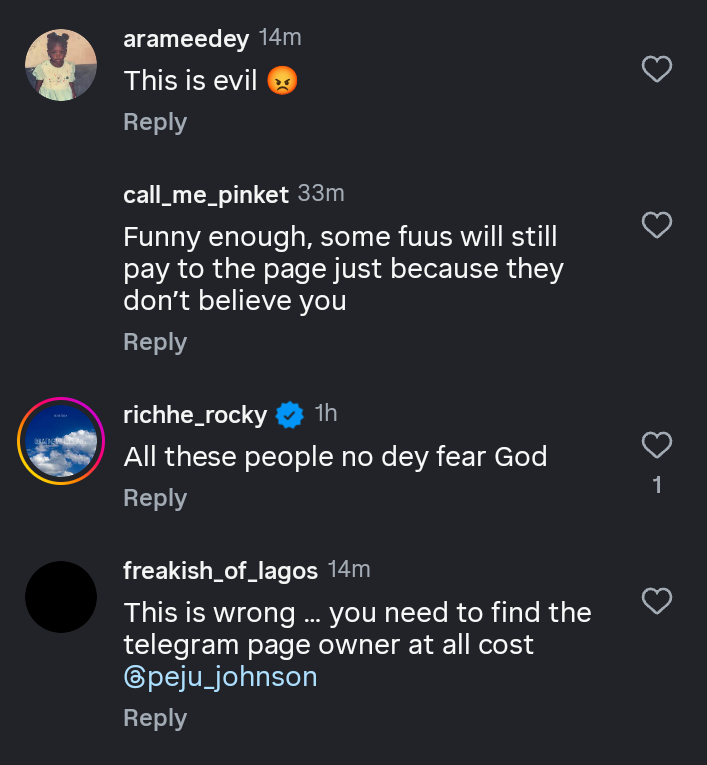Open arameedey's profile picture
This screenshot has height=765, width=707.
[61, 65]
